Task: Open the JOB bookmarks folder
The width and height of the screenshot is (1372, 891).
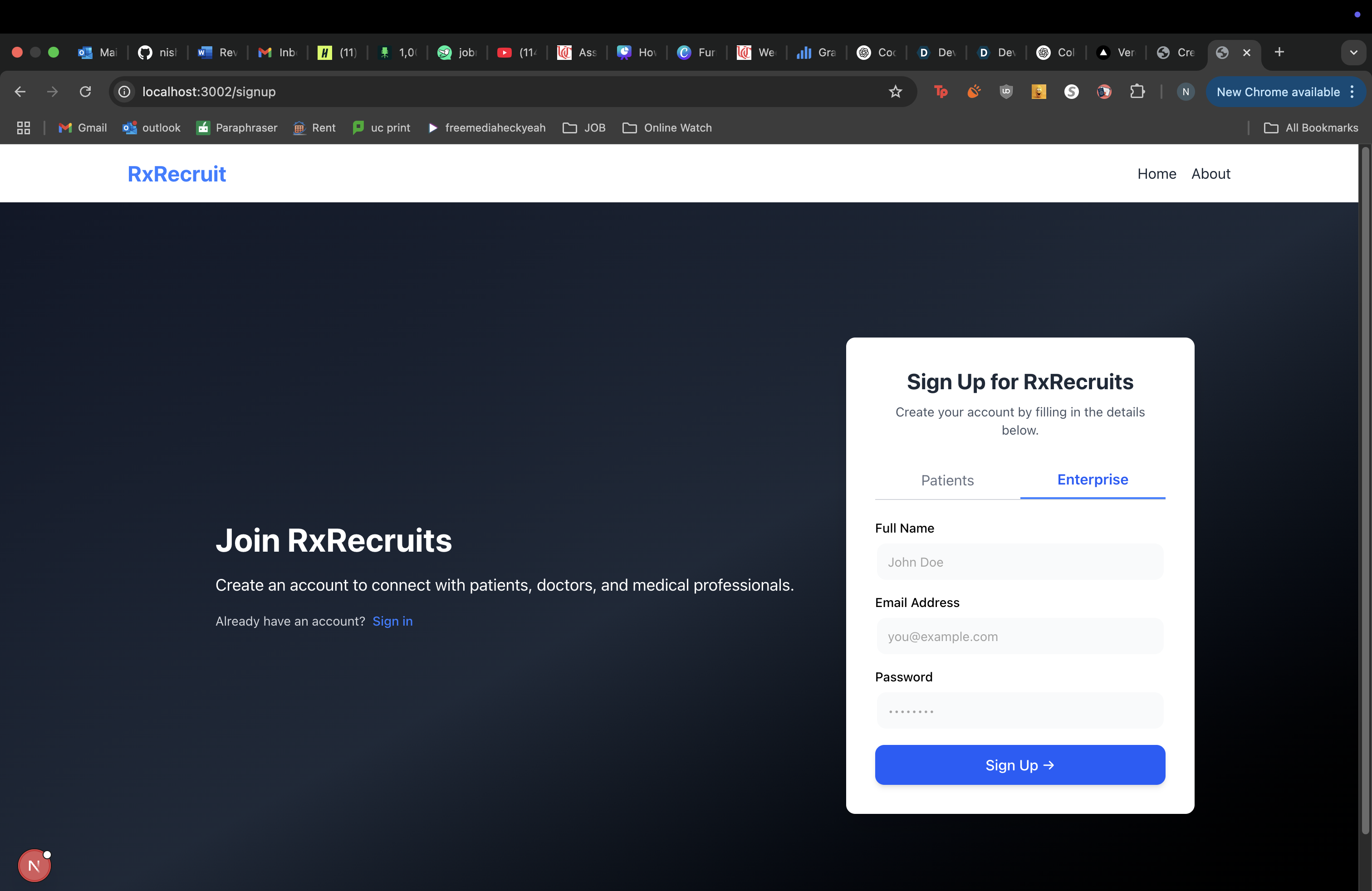Action: 584,128
